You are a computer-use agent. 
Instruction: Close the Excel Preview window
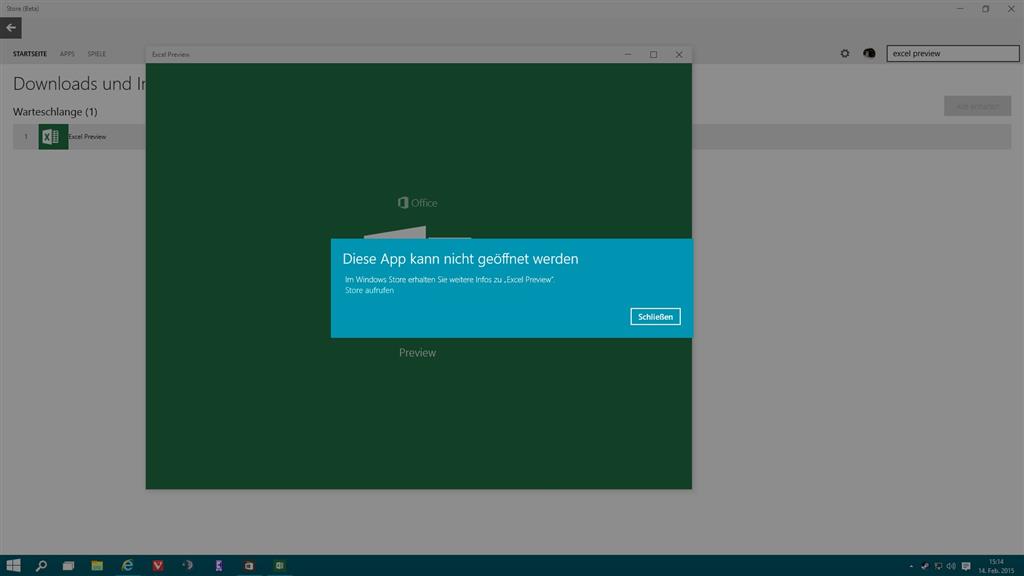point(679,54)
